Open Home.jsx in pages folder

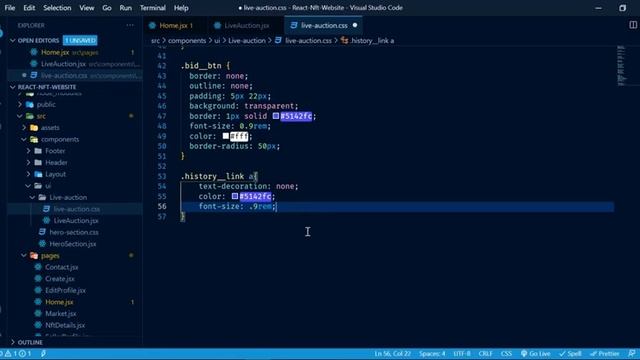tap(59, 302)
